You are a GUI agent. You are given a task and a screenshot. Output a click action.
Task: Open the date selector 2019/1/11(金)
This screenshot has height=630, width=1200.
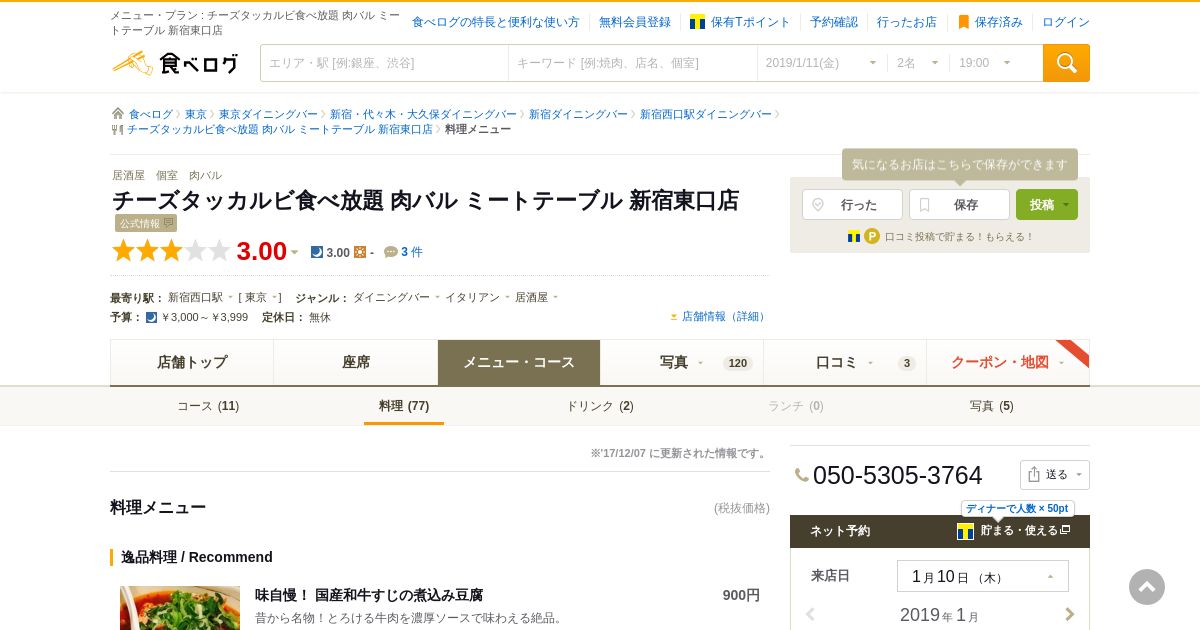pos(822,63)
